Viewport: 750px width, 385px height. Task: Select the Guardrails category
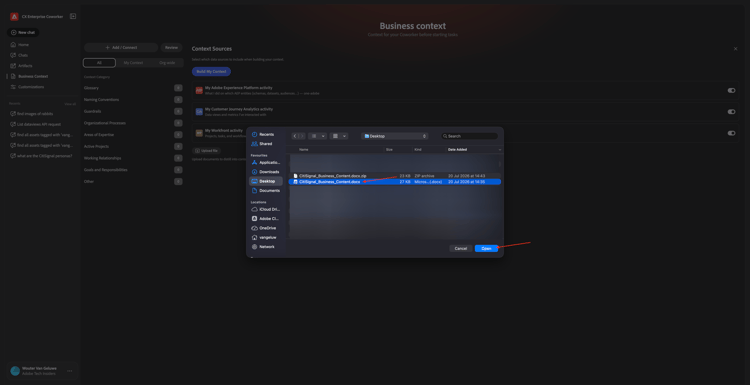(133, 111)
